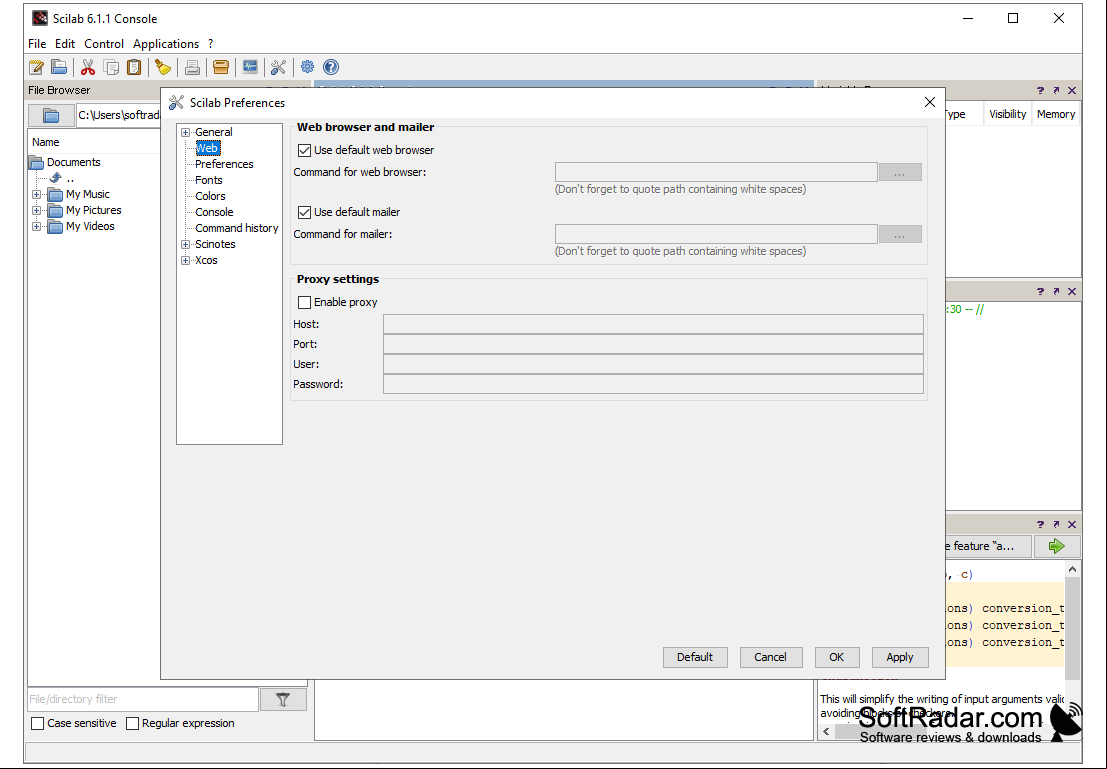Click the Copy toolbar icon
1107x769 pixels.
point(111,67)
